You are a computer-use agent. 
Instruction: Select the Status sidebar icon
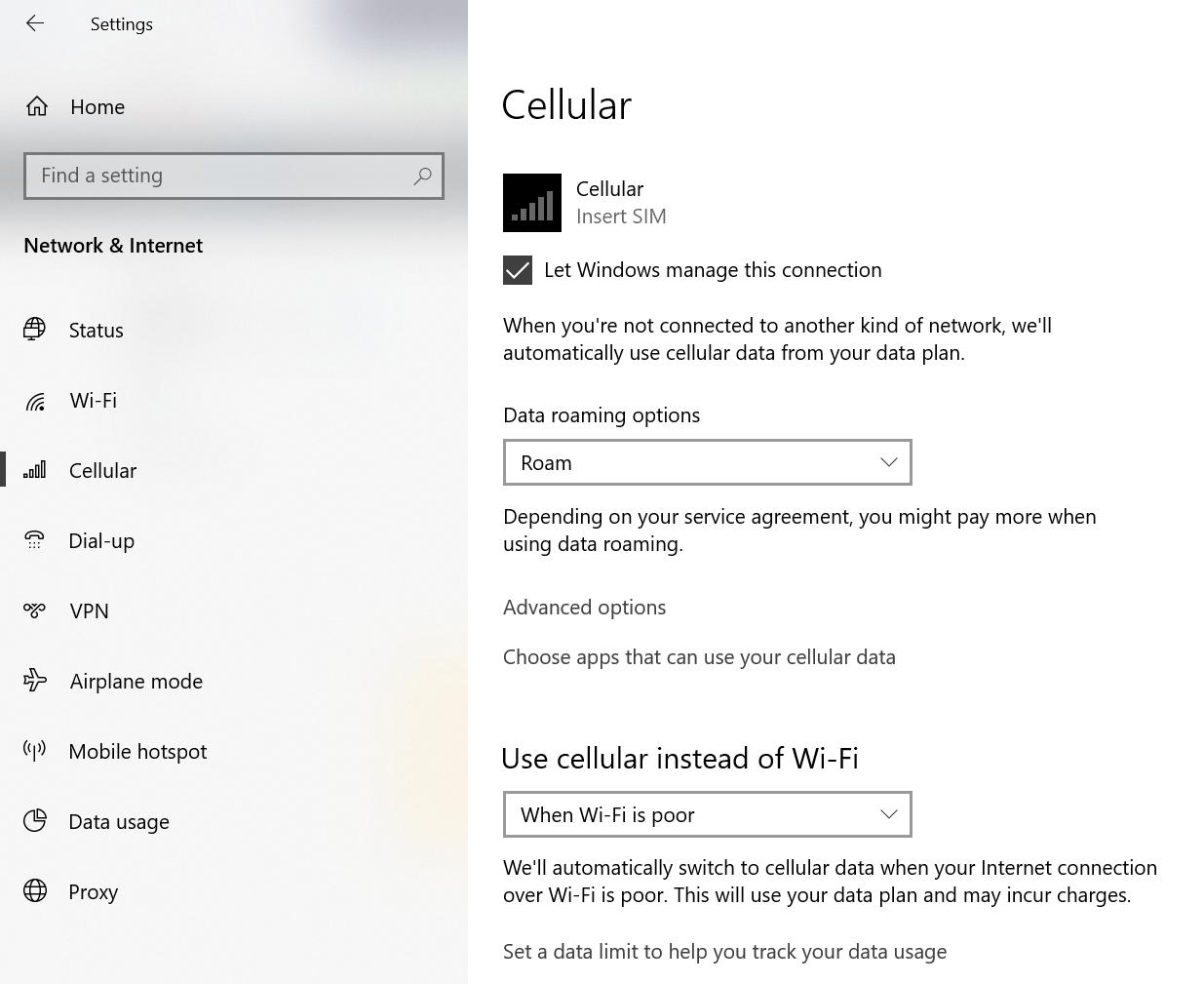click(x=35, y=330)
